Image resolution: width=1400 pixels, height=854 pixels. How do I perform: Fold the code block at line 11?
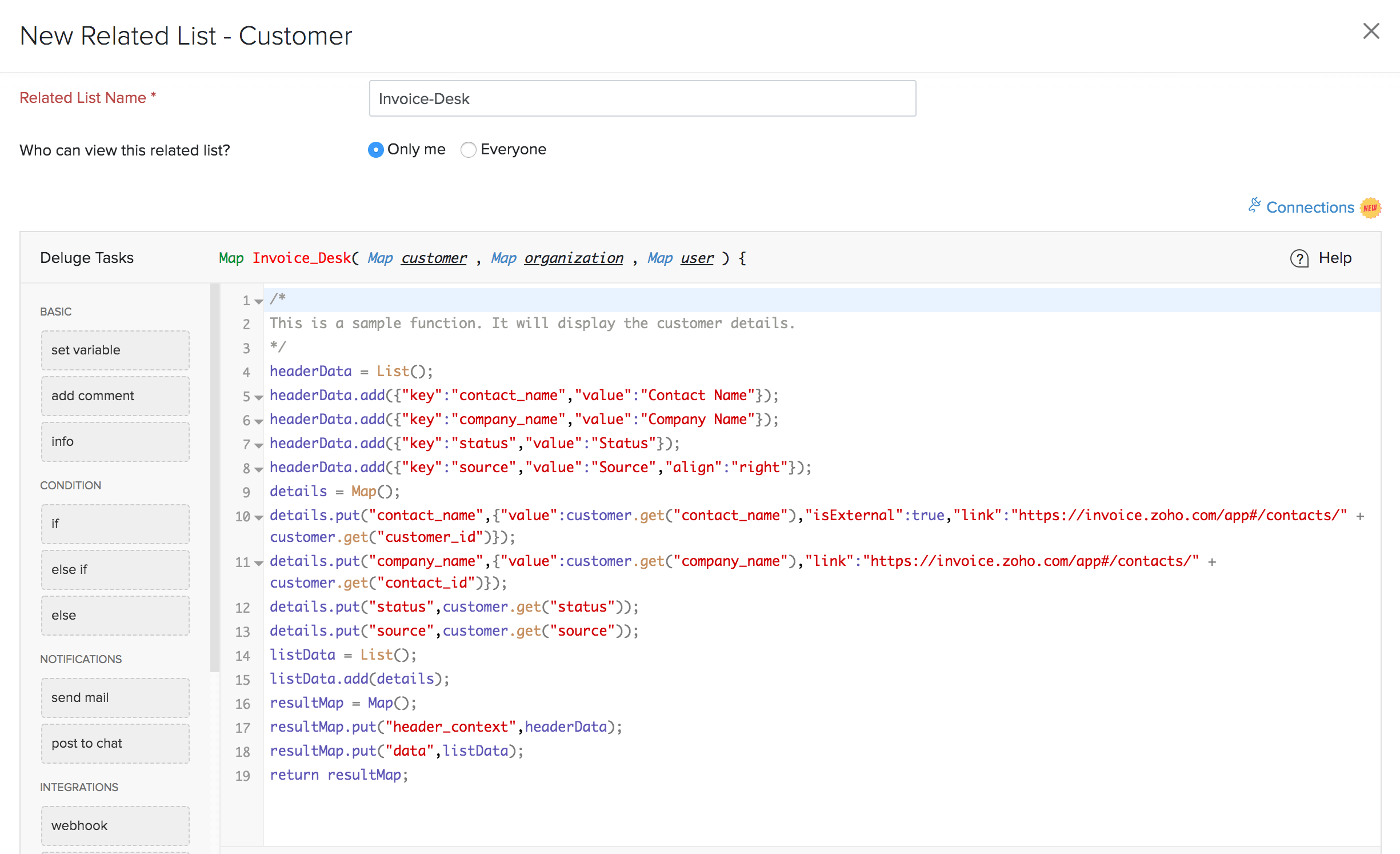[x=259, y=563]
